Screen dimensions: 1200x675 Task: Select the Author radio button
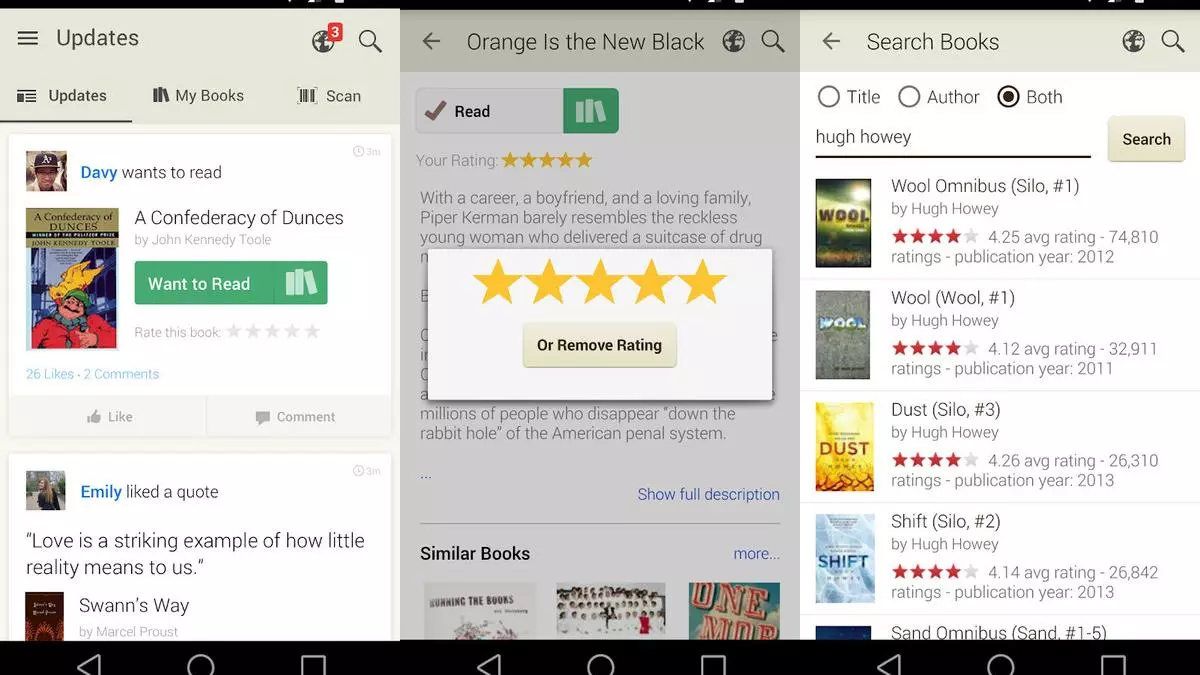pyautogui.click(x=909, y=97)
